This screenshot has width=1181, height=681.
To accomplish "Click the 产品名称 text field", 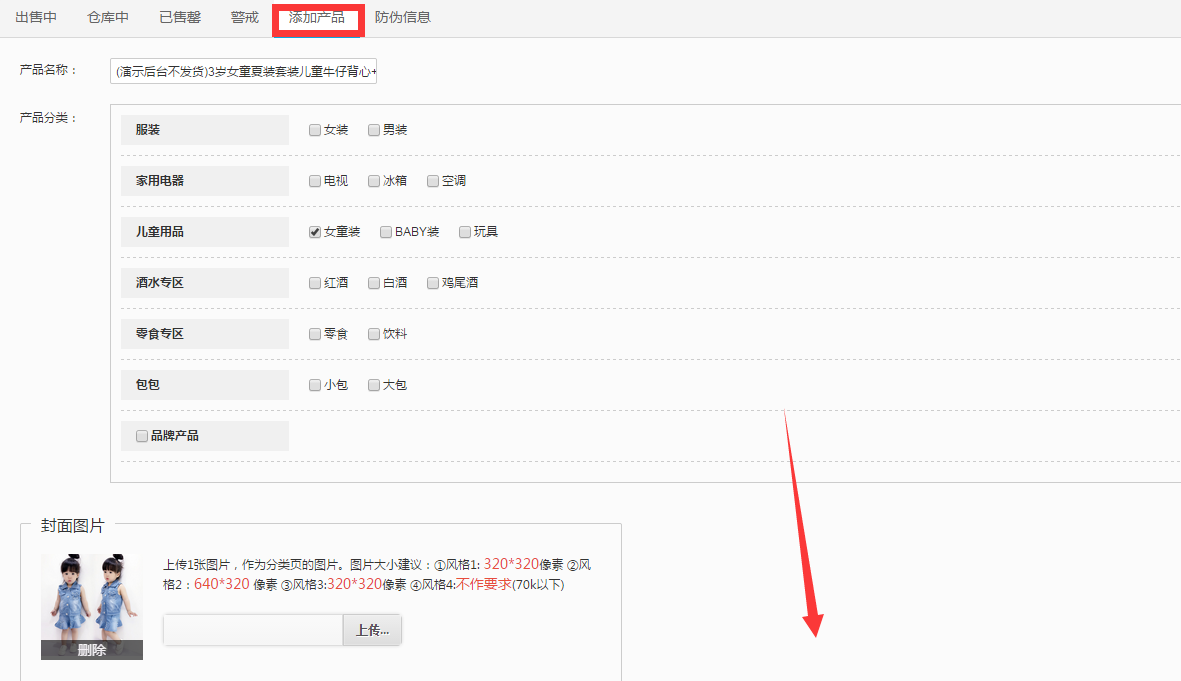I will tap(243, 71).
